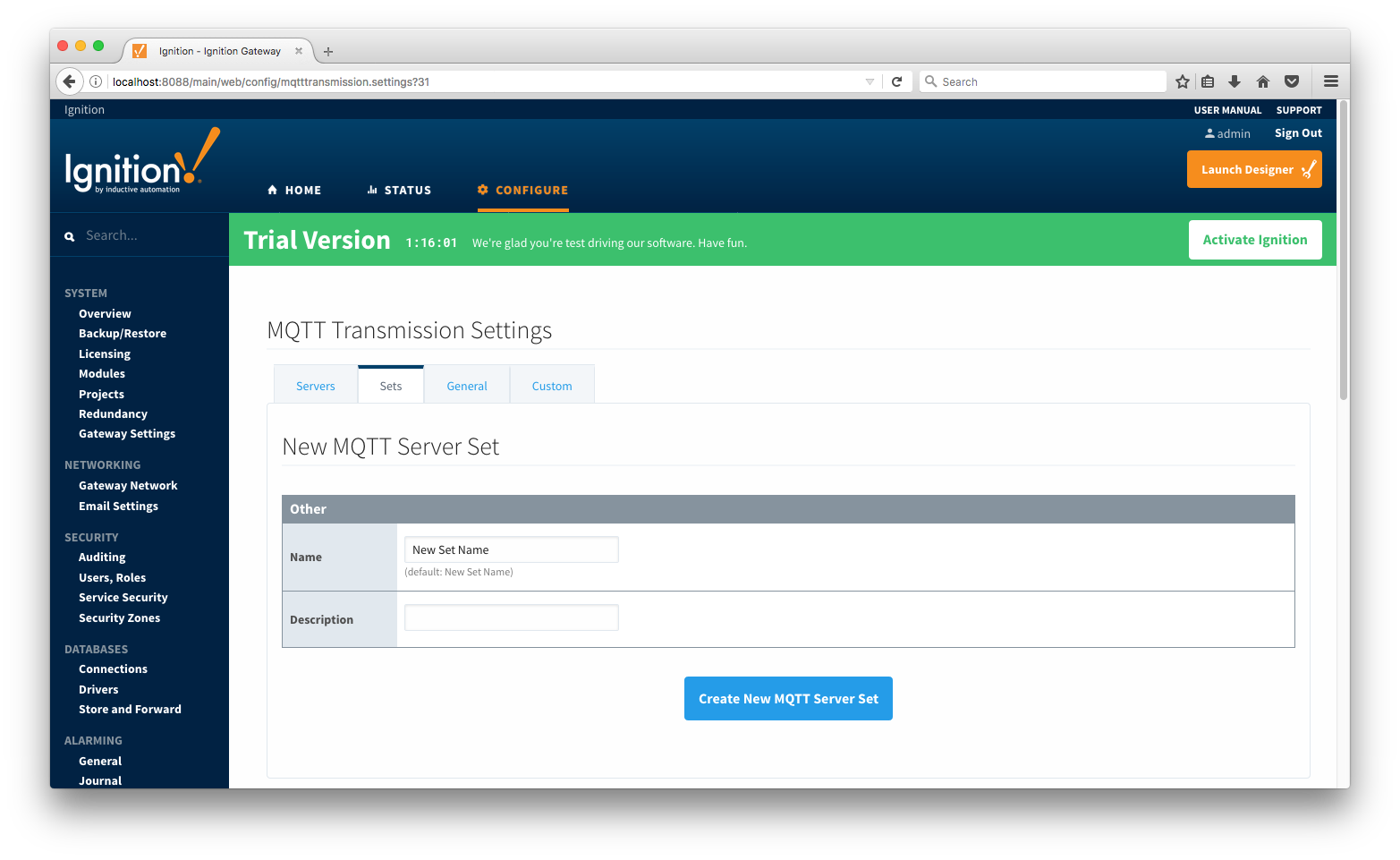Click Activate Ignition button
The width and height of the screenshot is (1400, 860).
tap(1255, 240)
